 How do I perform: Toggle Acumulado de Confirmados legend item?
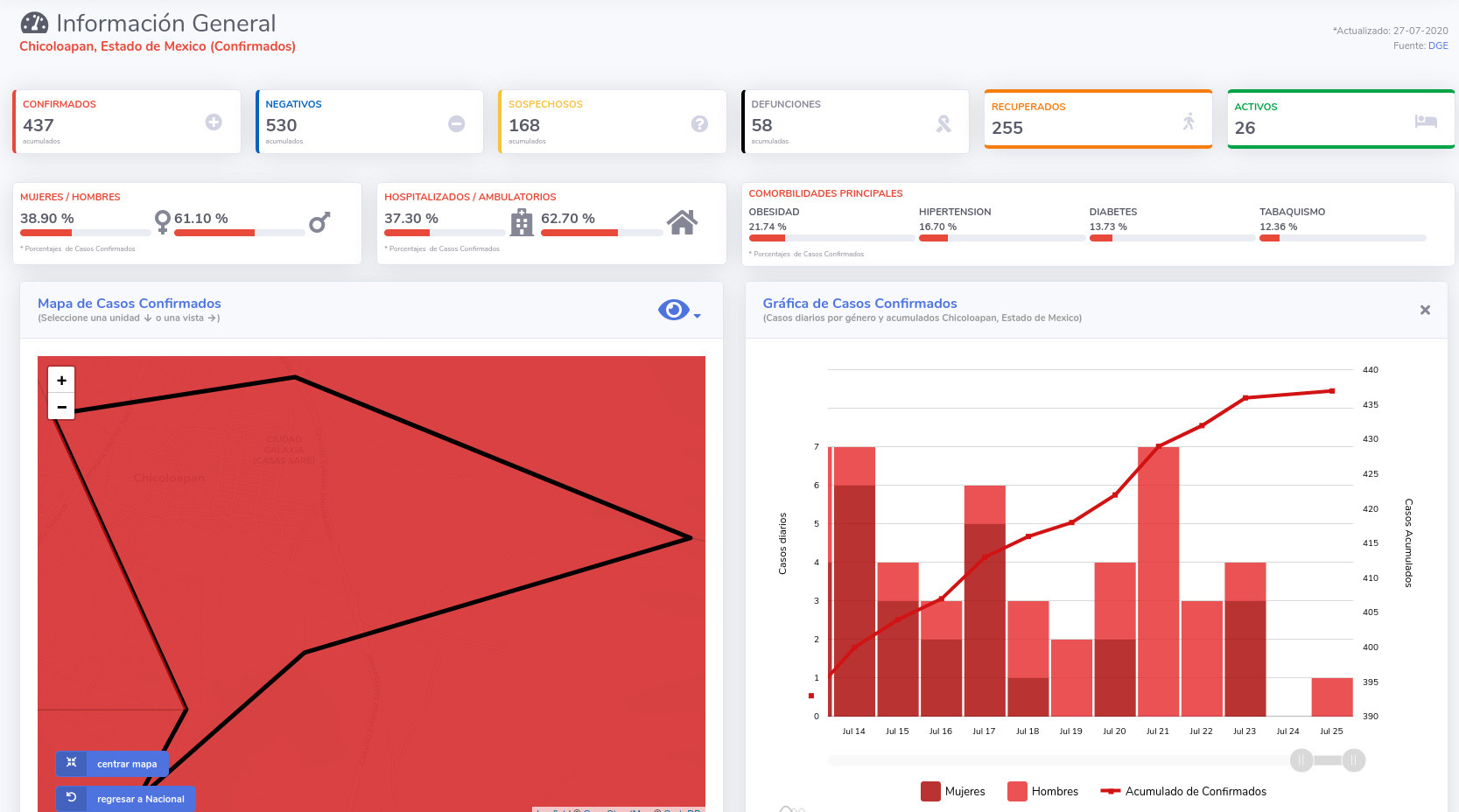click(1183, 791)
